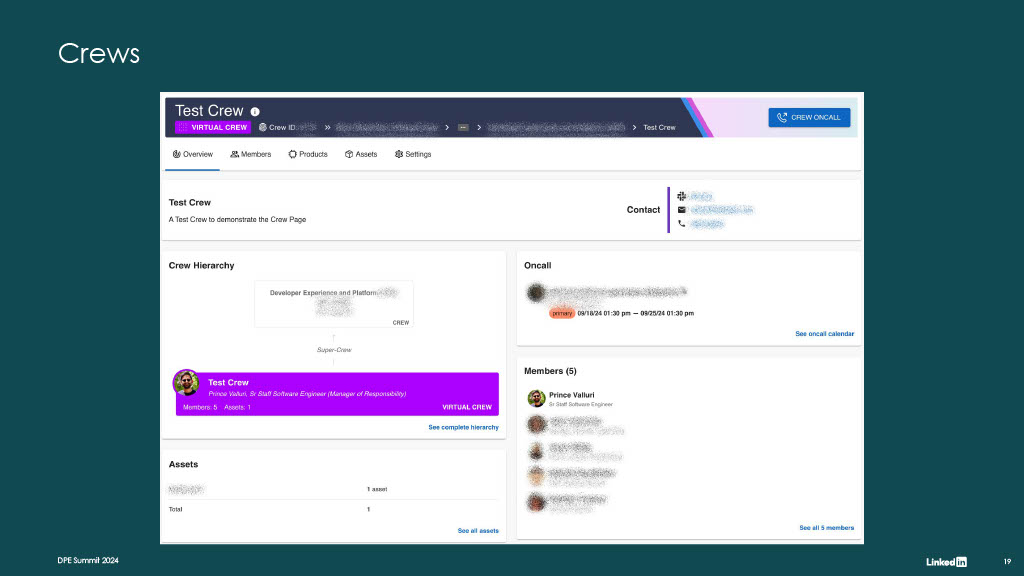The image size is (1024, 576).
Task: Click the LinkedIn logo at slide bottom
Action: pyautogui.click(x=946, y=562)
